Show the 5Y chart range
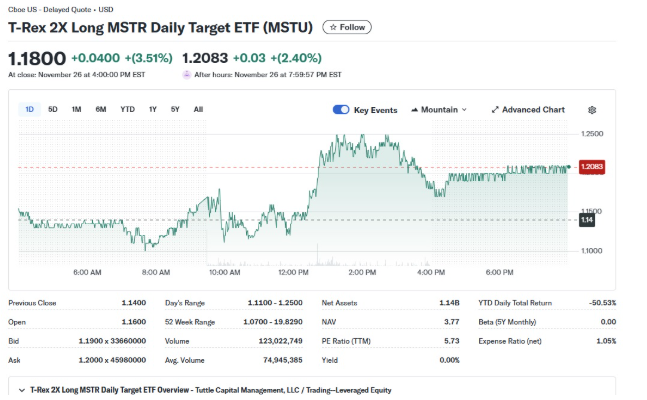The width and height of the screenshot is (647, 400). point(175,109)
